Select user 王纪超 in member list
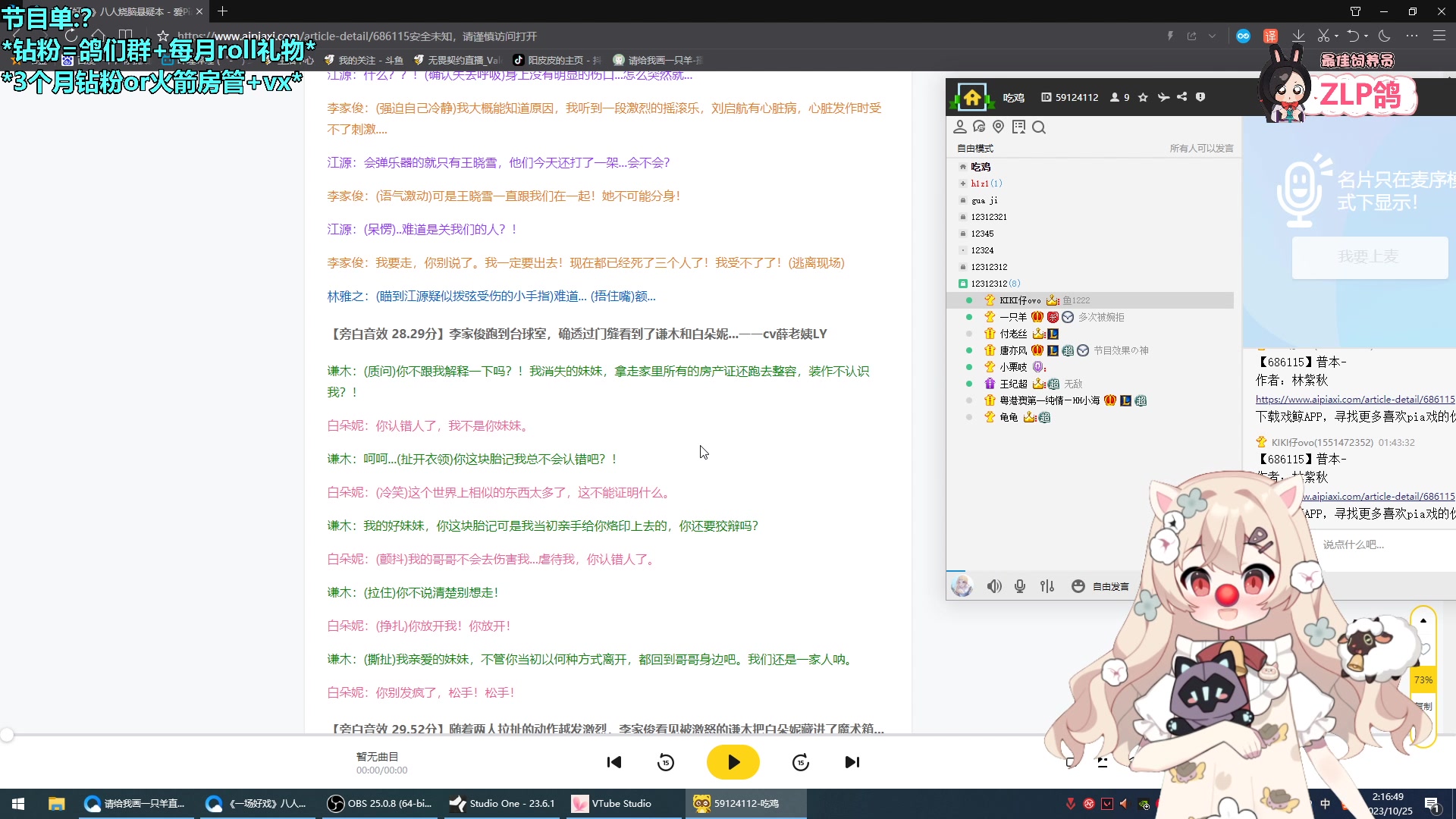Screen dimensions: 1456x819 tap(1013, 384)
